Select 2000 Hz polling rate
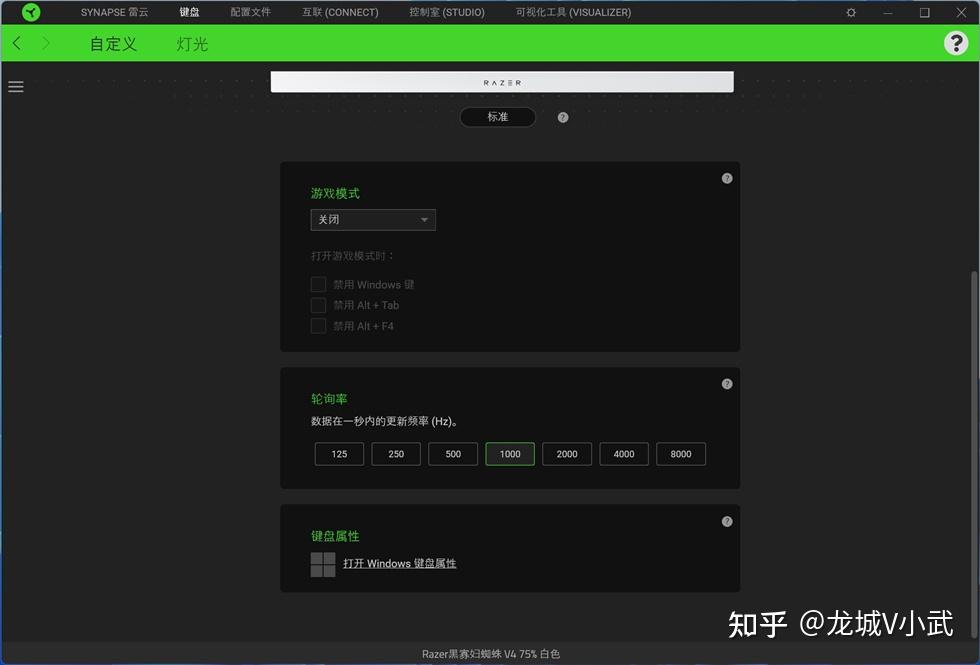 click(x=567, y=454)
